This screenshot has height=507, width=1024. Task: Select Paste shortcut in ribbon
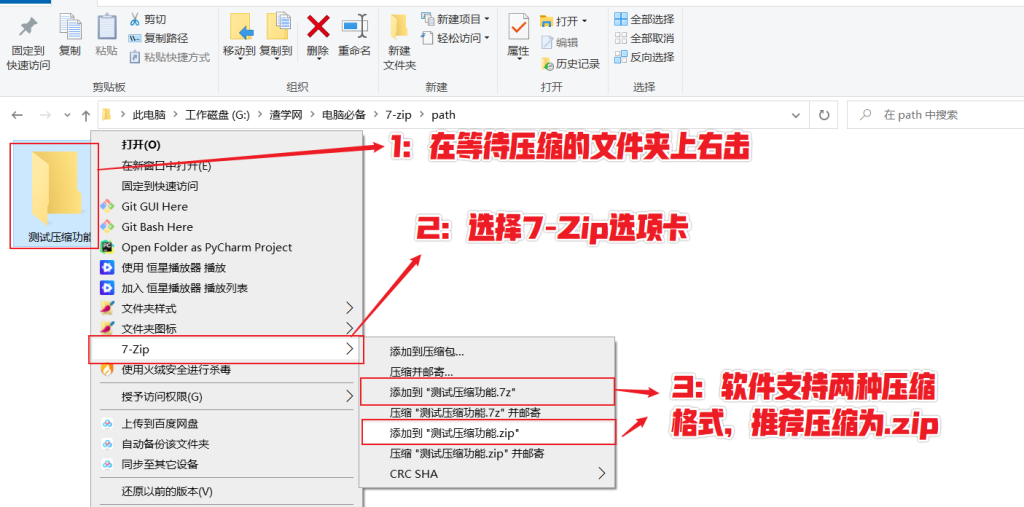(x=170, y=57)
